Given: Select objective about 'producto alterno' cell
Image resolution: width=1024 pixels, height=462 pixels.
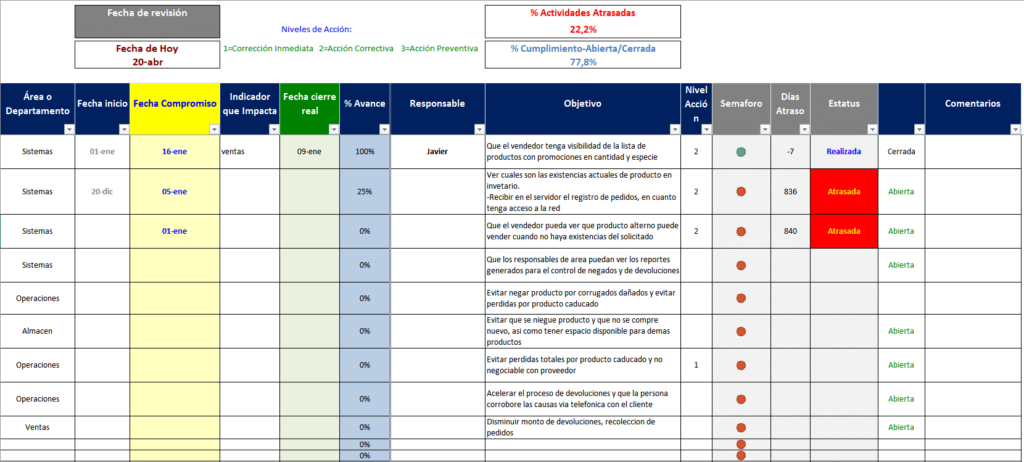Looking at the screenshot, I should coord(583,231).
